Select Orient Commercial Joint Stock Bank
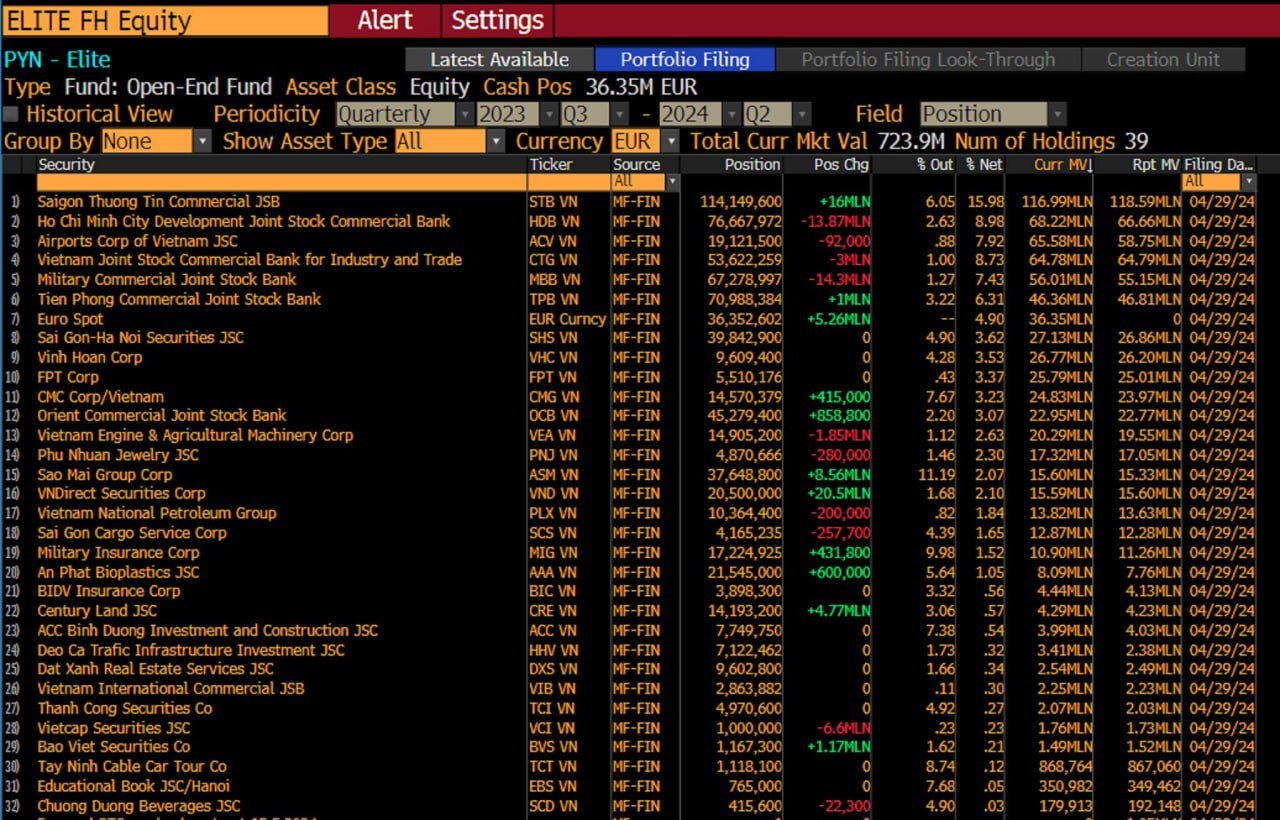 click(x=162, y=415)
